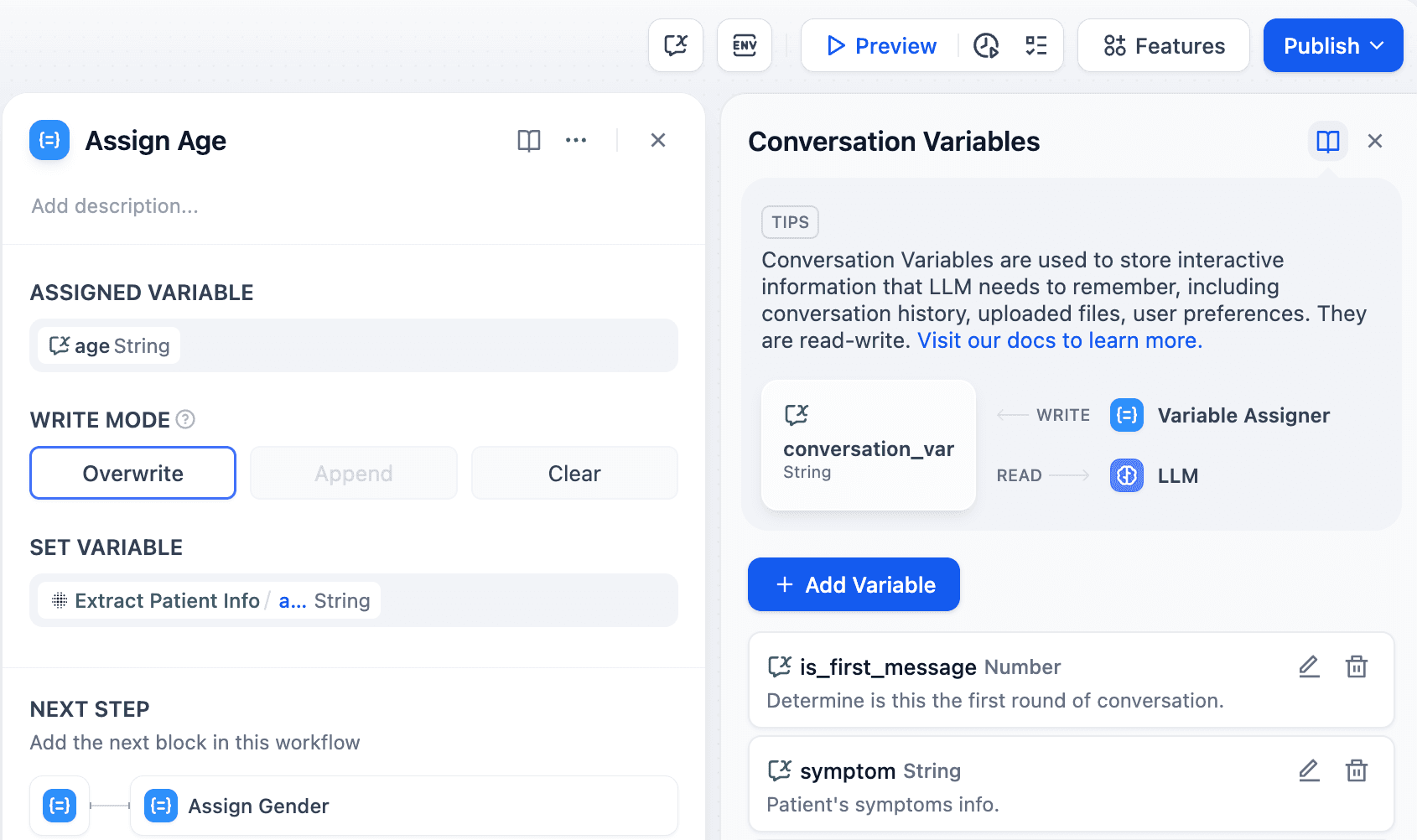Image resolution: width=1417 pixels, height=840 pixels.
Task: Select Overwrite write mode
Action: 133,474
